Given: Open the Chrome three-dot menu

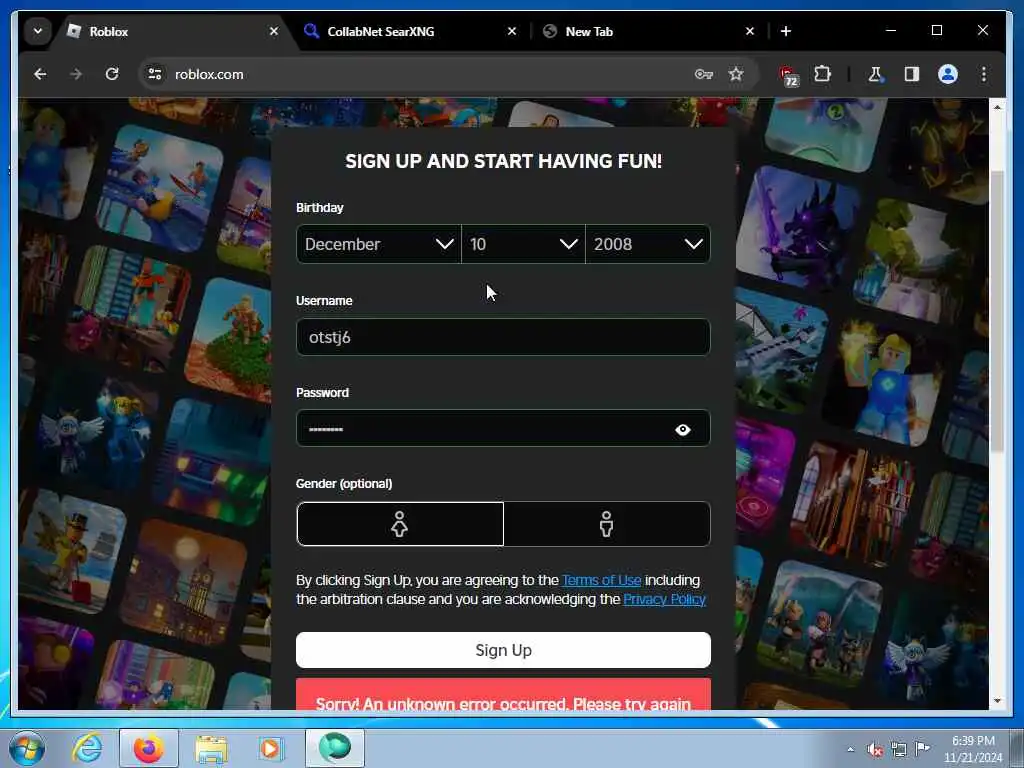Looking at the screenshot, I should tap(984, 74).
